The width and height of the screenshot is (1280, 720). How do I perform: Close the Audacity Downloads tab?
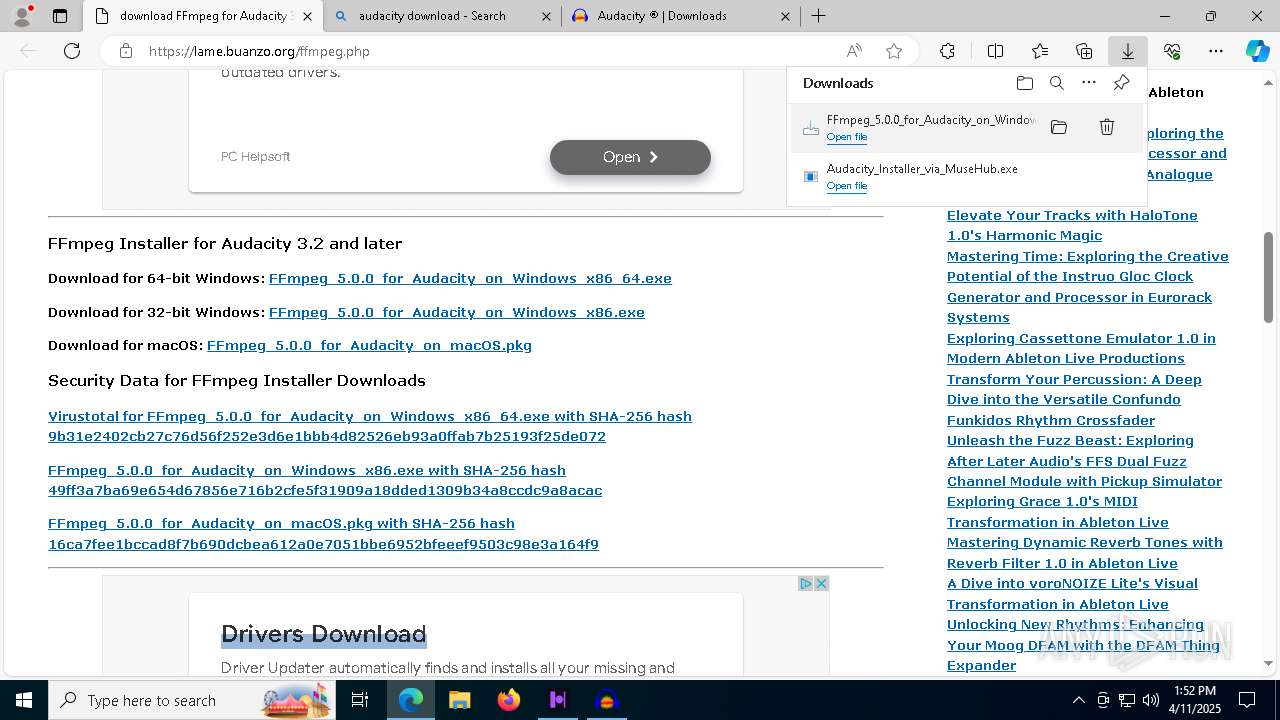pos(785,16)
